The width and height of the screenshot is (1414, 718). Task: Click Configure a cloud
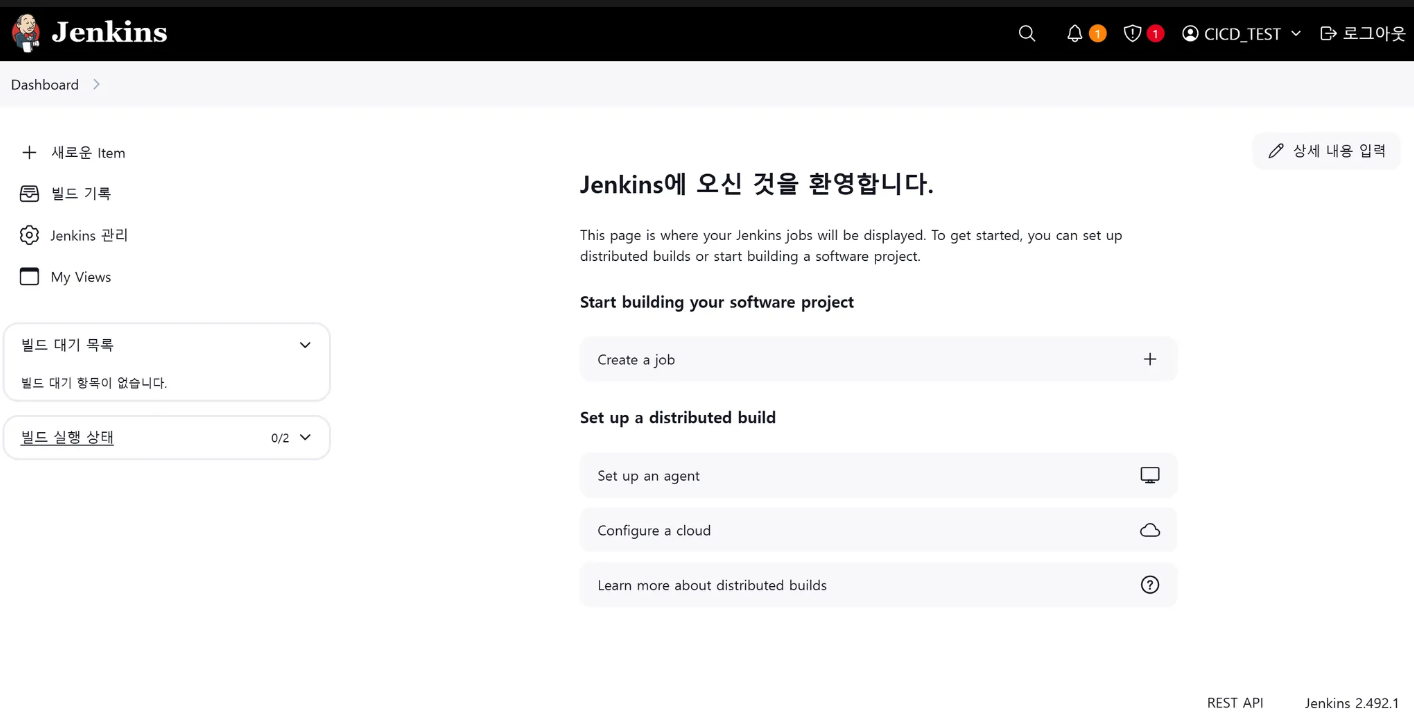tap(878, 530)
